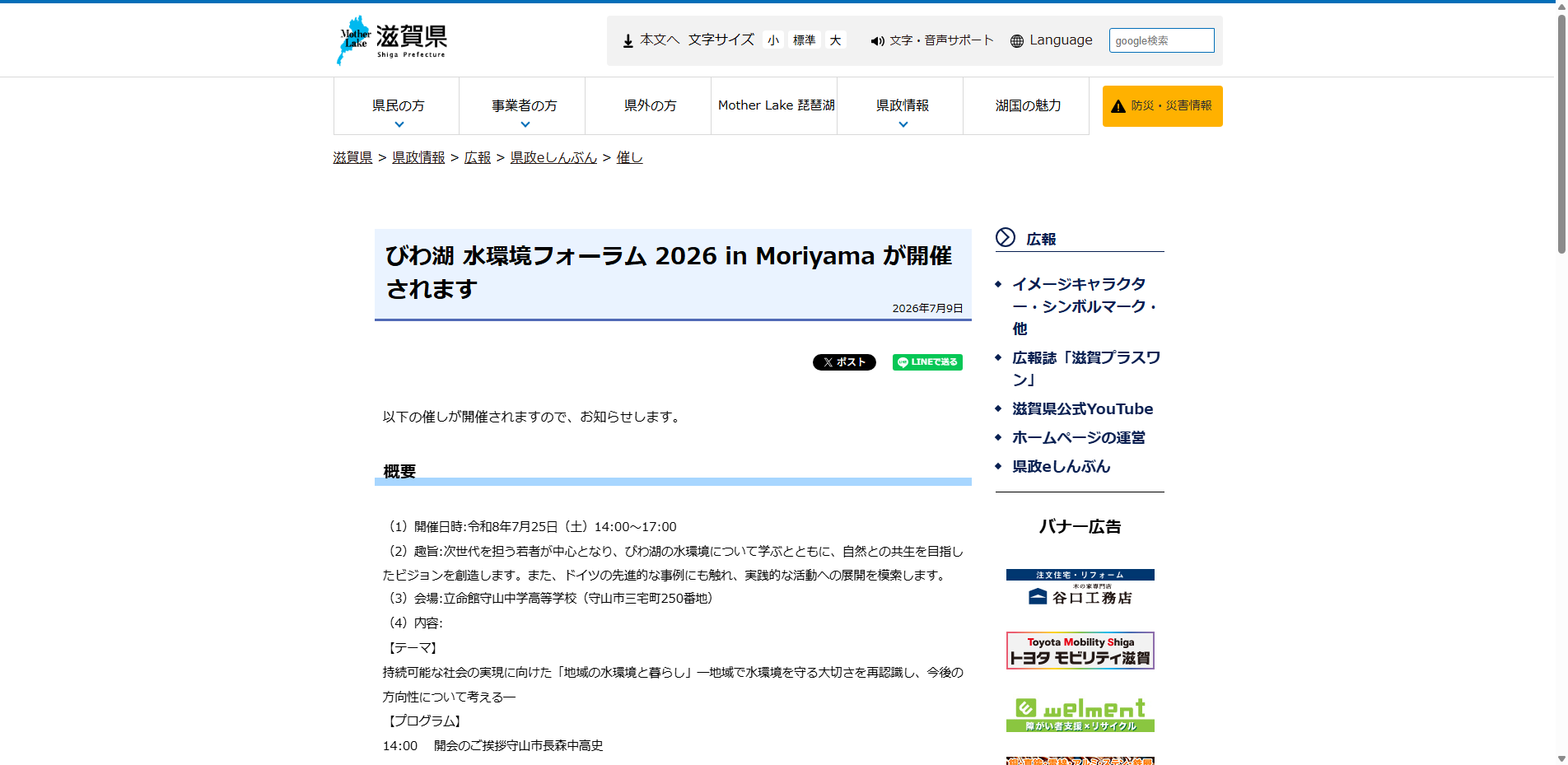
Task: Click the welment banner ad
Action: (x=1080, y=714)
